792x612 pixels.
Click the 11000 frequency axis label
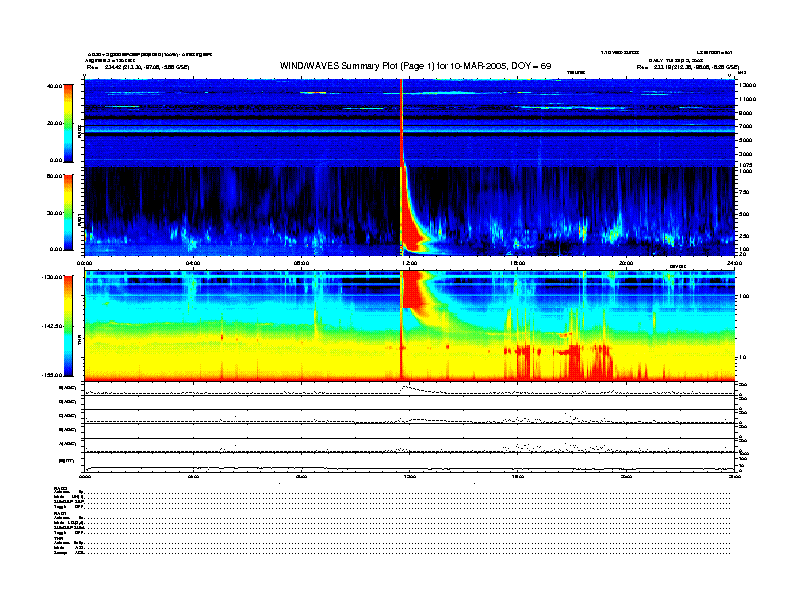point(748,99)
